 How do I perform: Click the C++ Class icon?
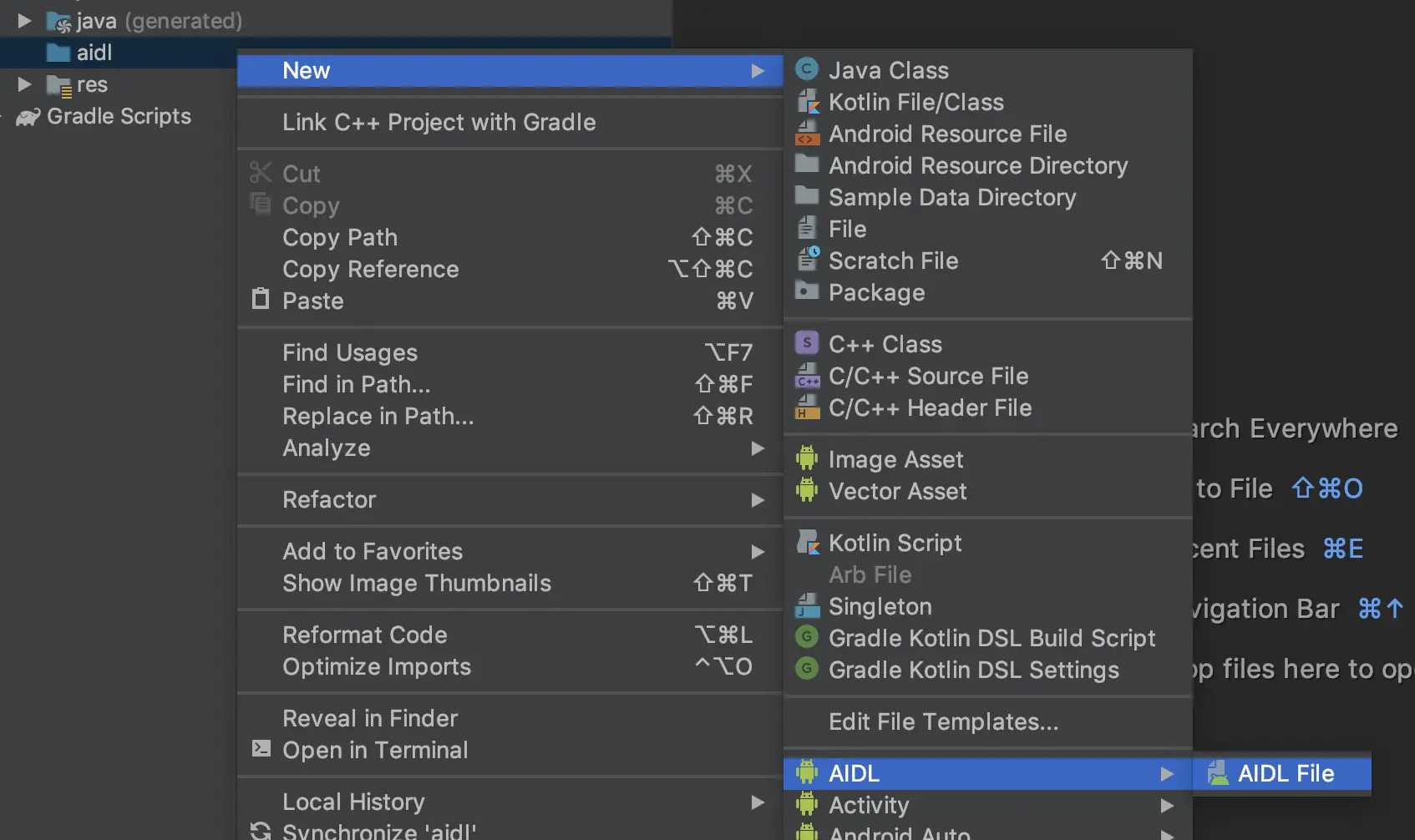point(807,343)
